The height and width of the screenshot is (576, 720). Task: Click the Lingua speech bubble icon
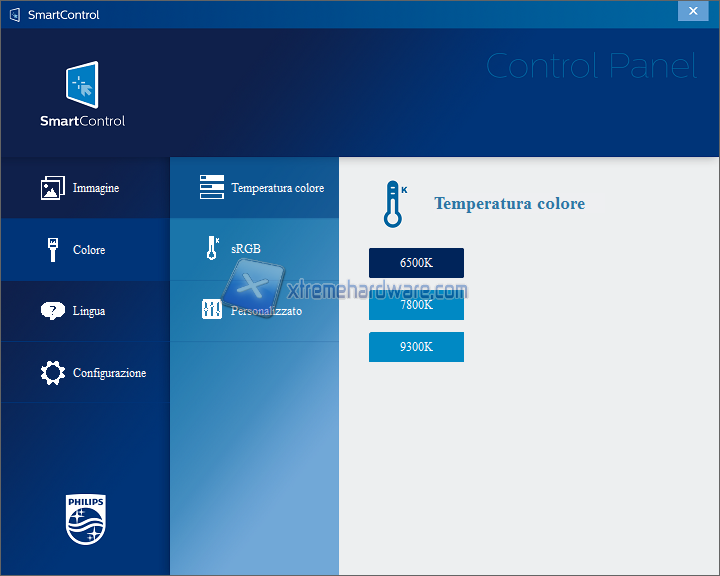coord(52,311)
